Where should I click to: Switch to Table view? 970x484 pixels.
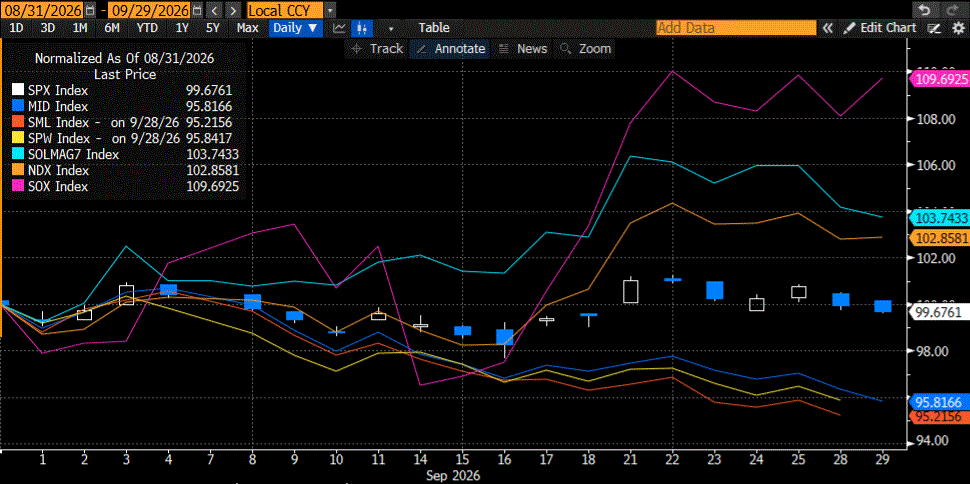pyautogui.click(x=434, y=28)
